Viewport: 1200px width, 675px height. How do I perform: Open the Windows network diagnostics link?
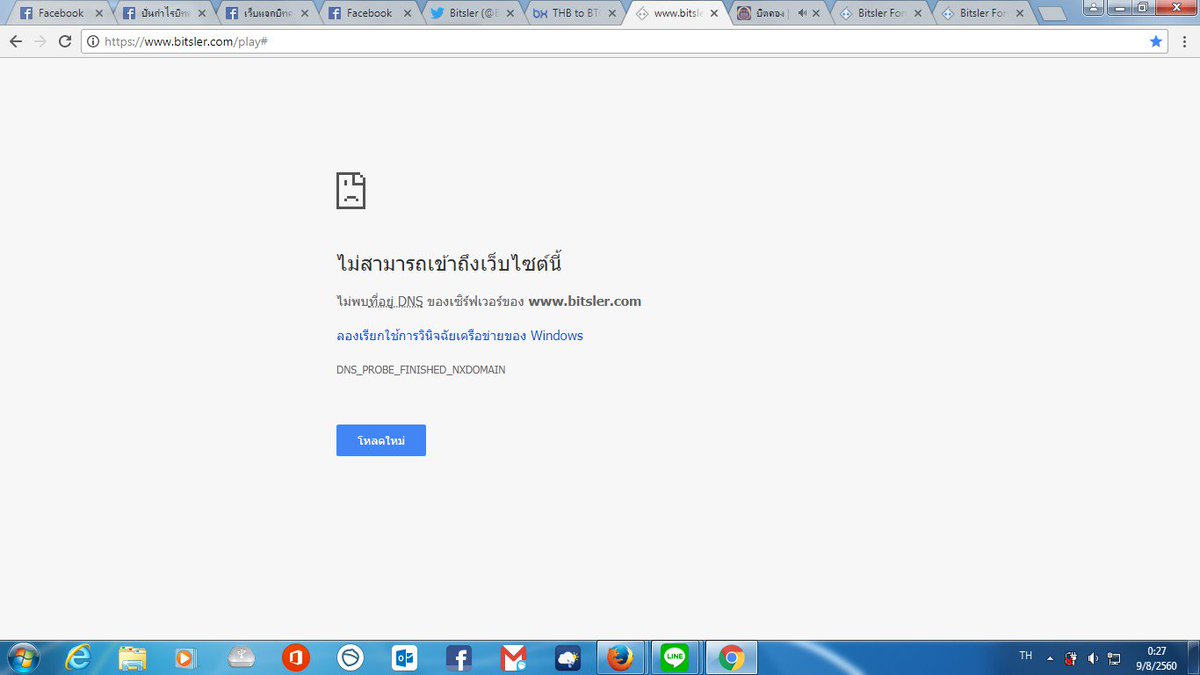click(459, 336)
